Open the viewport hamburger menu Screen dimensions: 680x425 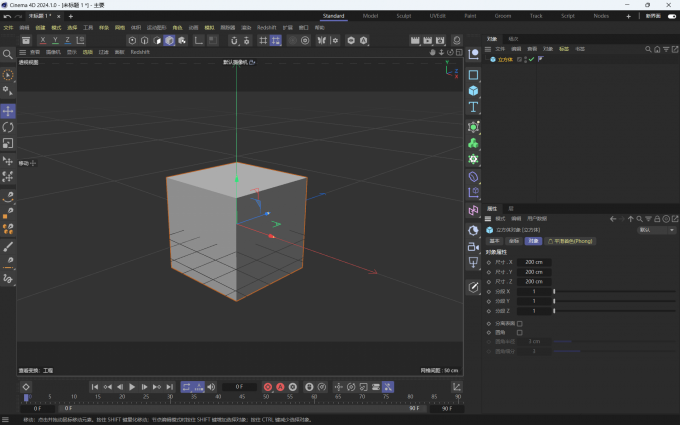click(23, 52)
